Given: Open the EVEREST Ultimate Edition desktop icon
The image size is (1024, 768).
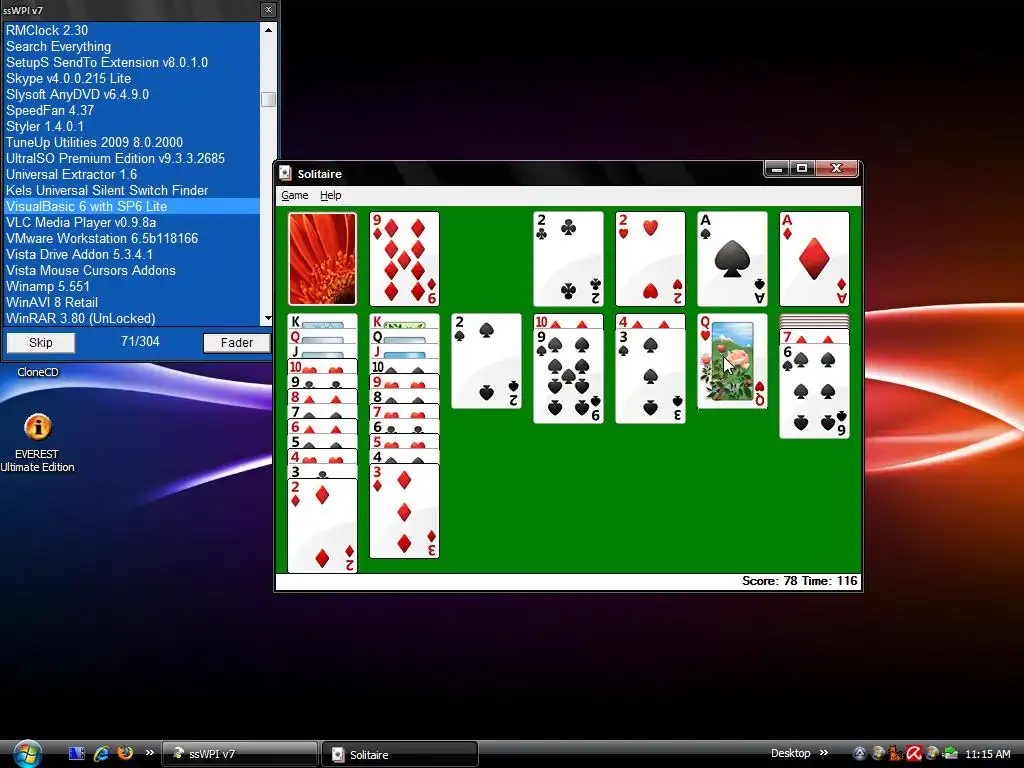Looking at the screenshot, I should click(37, 443).
